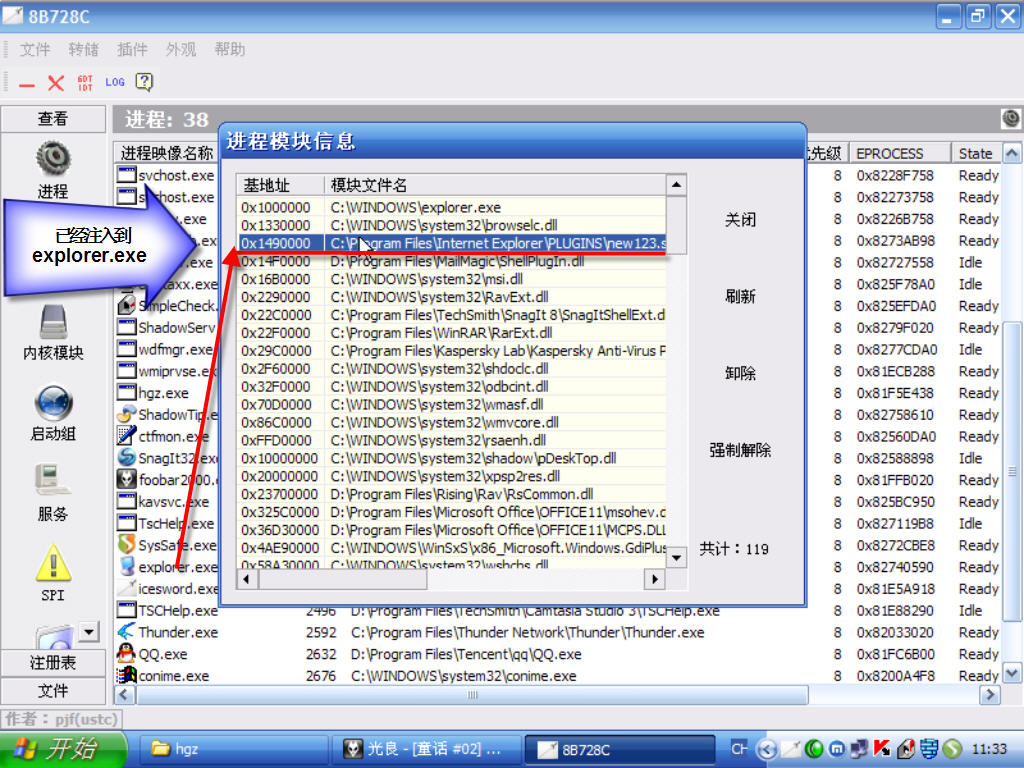This screenshot has width=1024, height=768.
Task: Click the State column header
Action: (976, 153)
